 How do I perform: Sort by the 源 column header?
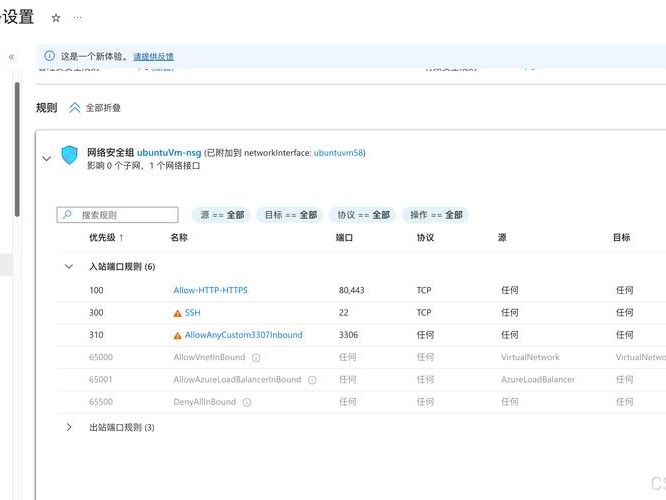point(502,237)
